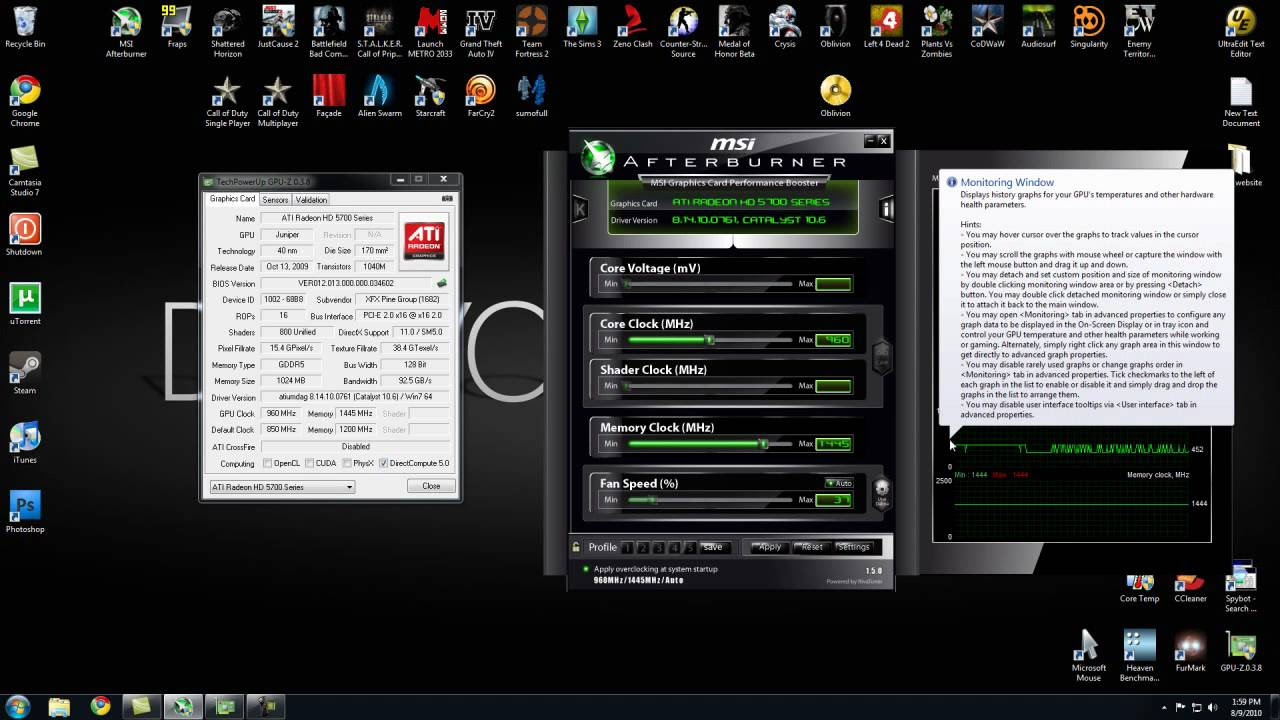This screenshot has height=720, width=1280.
Task: Click the GPU-Z screenshot camera icon
Action: (447, 199)
